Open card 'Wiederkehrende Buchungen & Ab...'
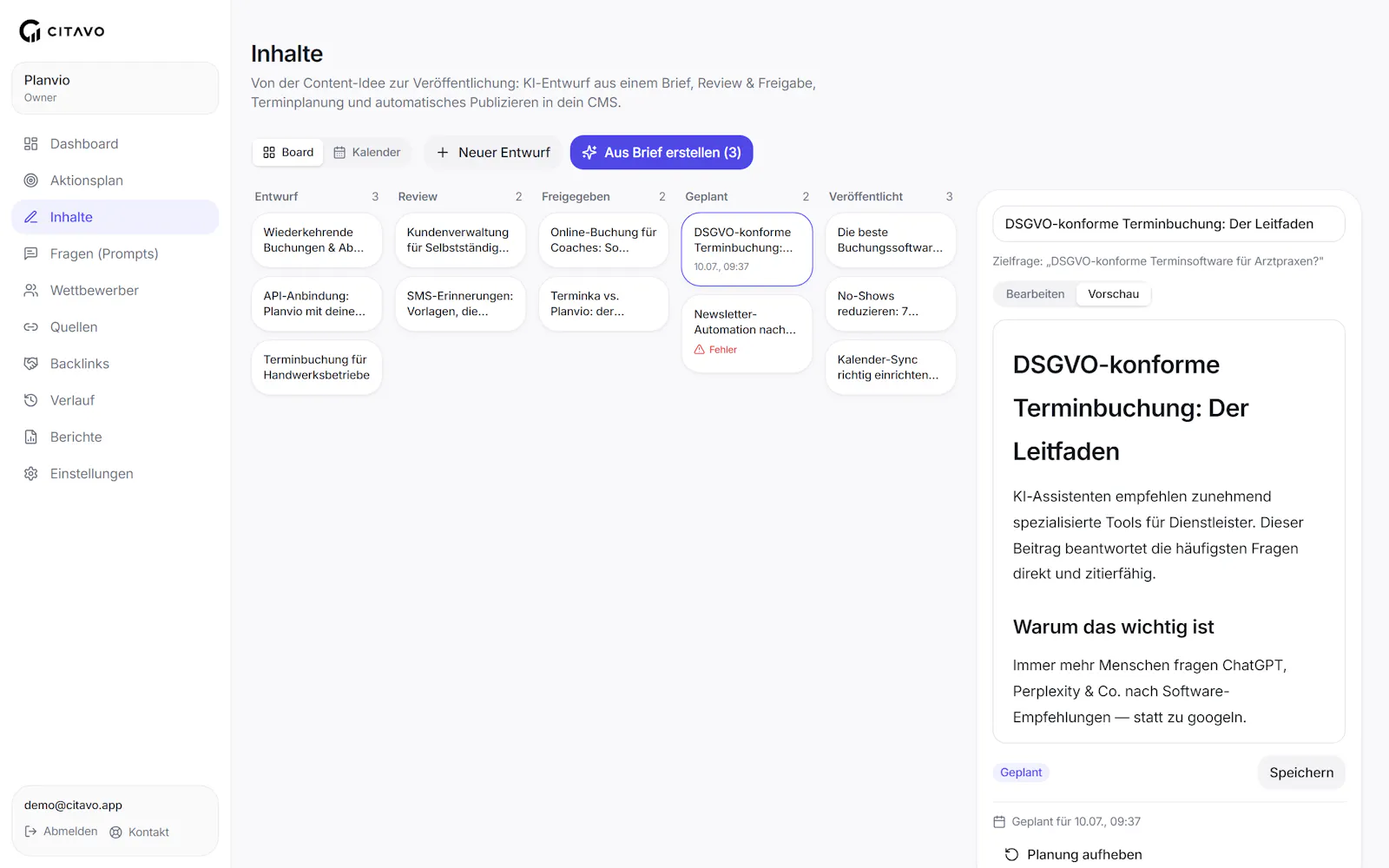Image resolution: width=1389 pixels, height=868 pixels. 317,240
